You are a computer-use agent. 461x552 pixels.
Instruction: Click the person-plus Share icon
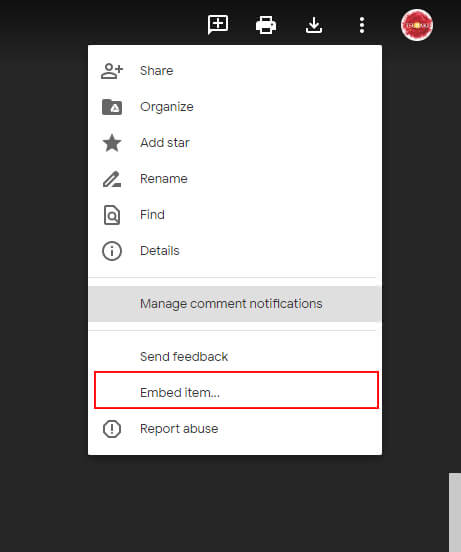click(x=112, y=71)
